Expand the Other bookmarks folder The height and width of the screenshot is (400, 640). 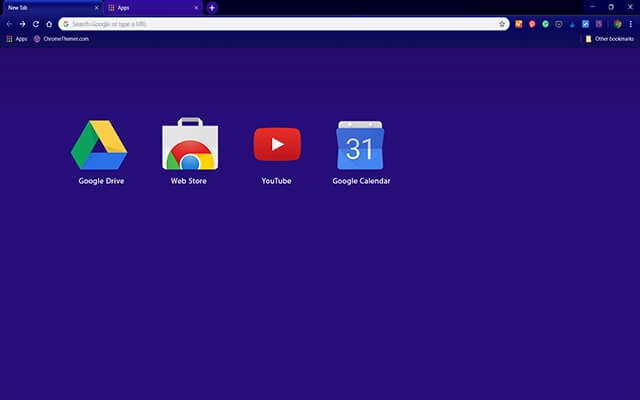610,39
